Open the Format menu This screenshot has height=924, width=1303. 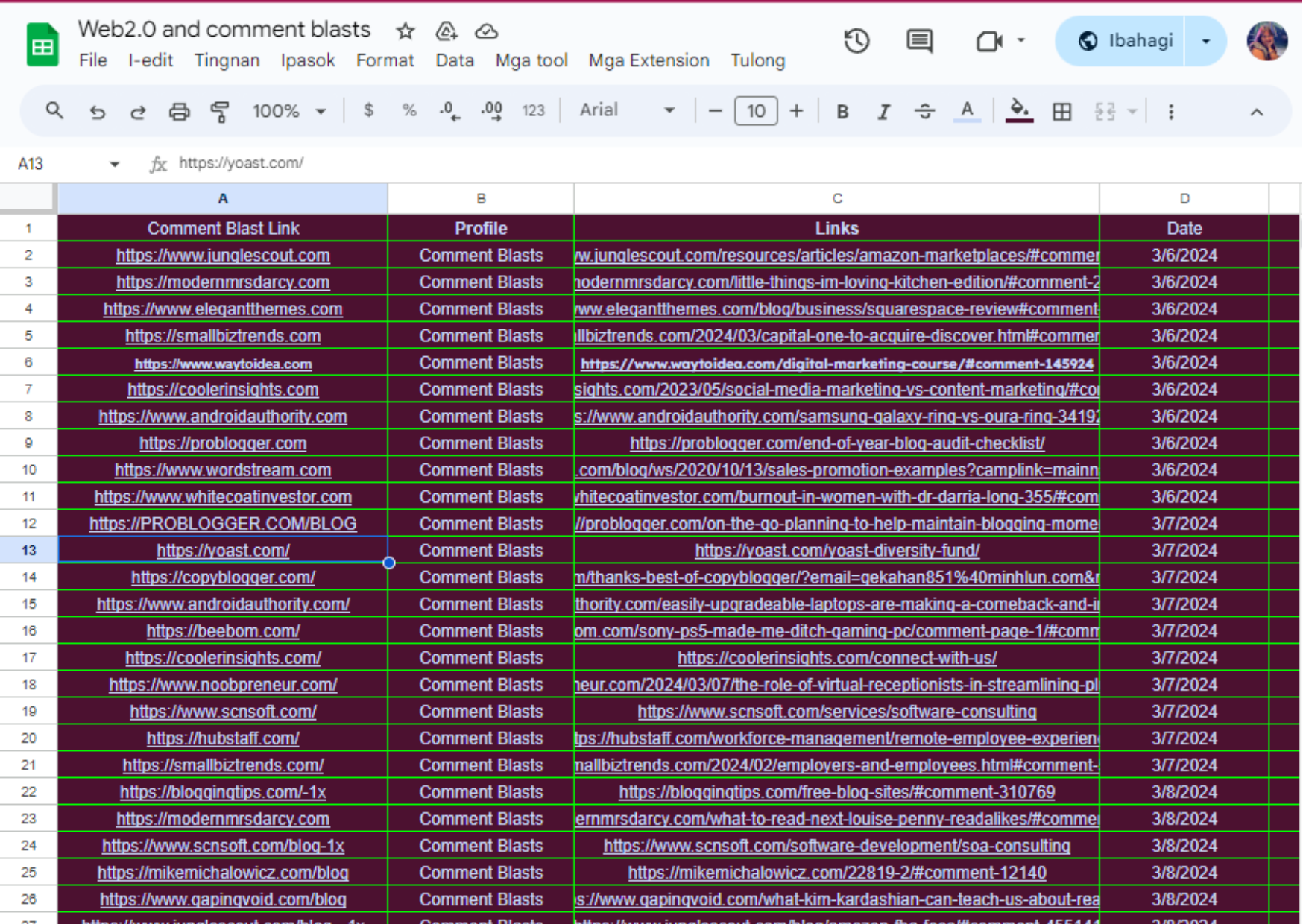385,60
